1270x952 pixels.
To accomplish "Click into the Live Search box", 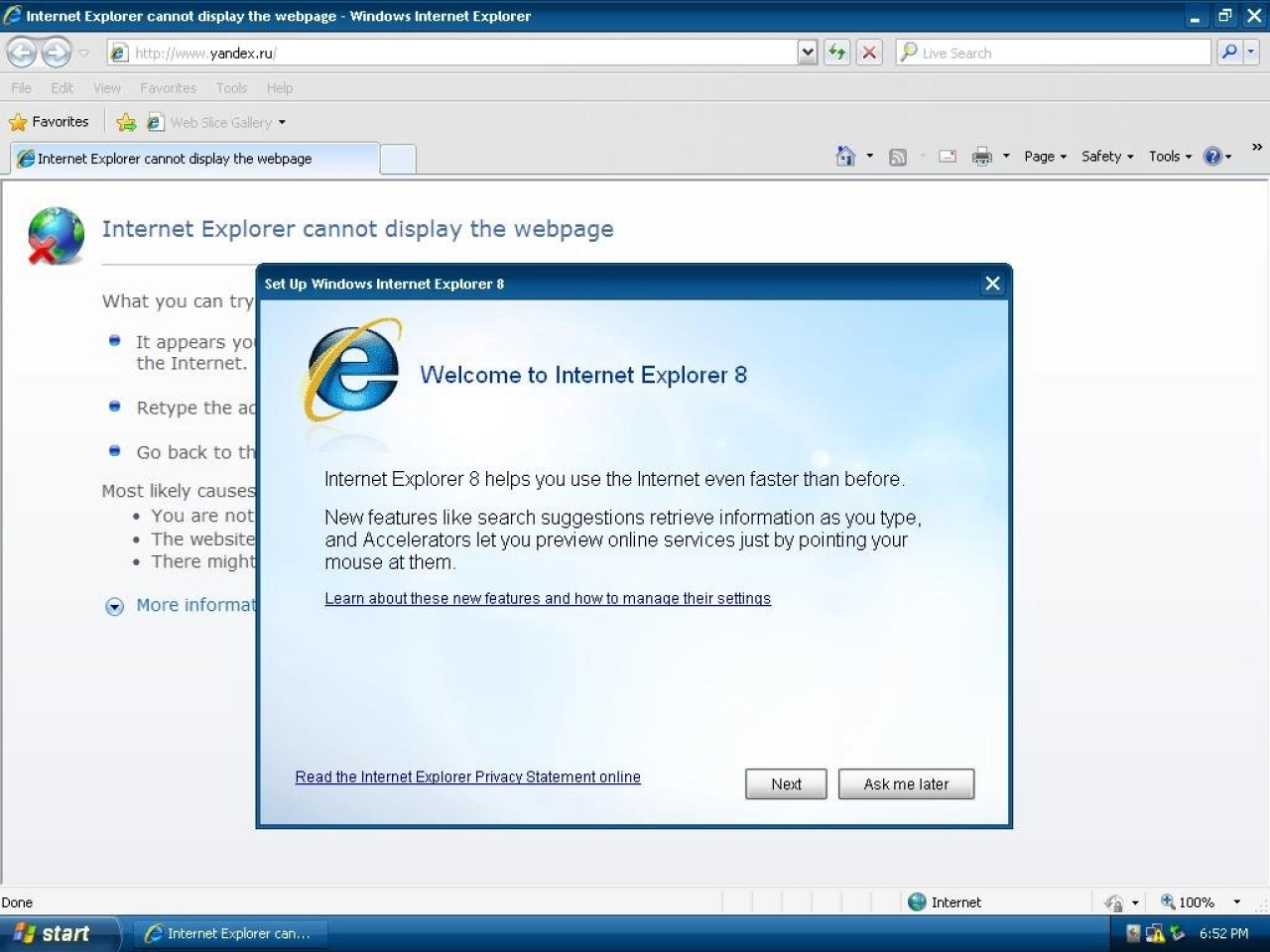I will (1054, 53).
